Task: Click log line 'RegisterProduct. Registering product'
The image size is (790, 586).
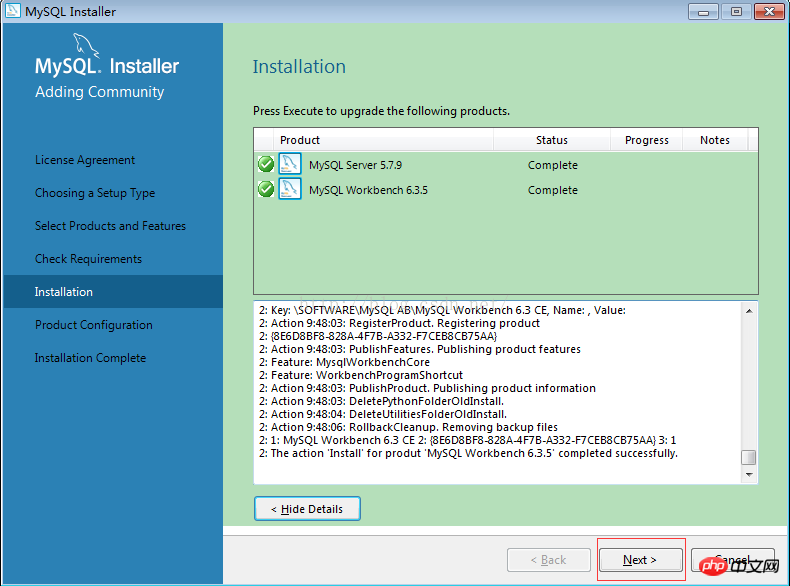Action: tap(400, 323)
